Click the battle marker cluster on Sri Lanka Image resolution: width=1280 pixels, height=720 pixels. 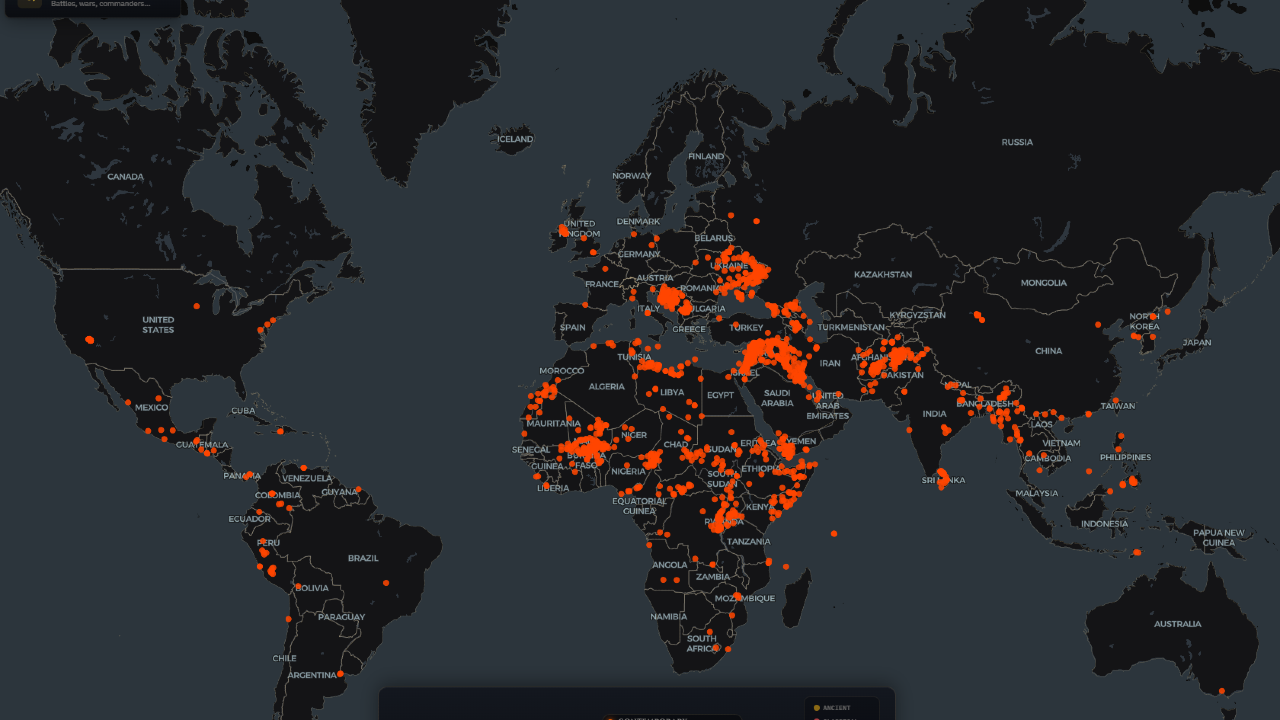(942, 480)
